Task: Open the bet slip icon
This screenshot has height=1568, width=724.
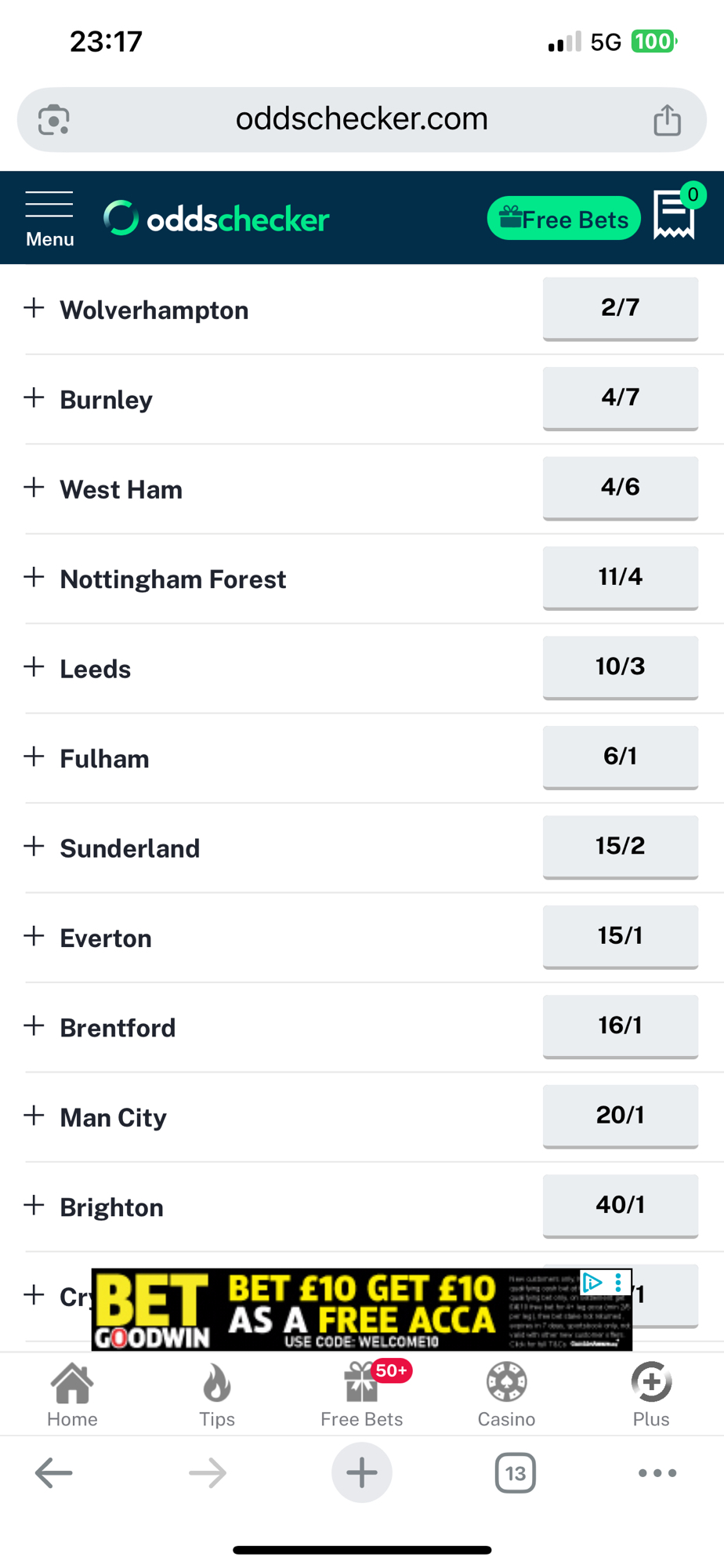Action: pyautogui.click(x=675, y=214)
